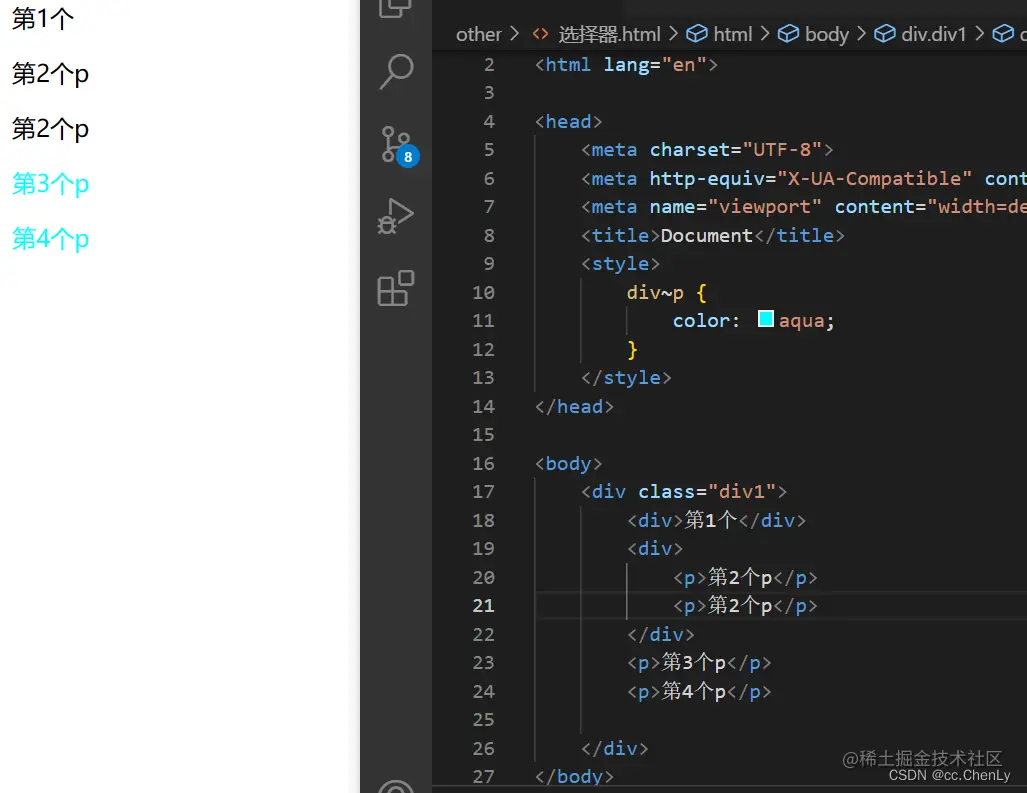Click the closing head tag on line 14
This screenshot has width=1027, height=793.
pos(574,407)
